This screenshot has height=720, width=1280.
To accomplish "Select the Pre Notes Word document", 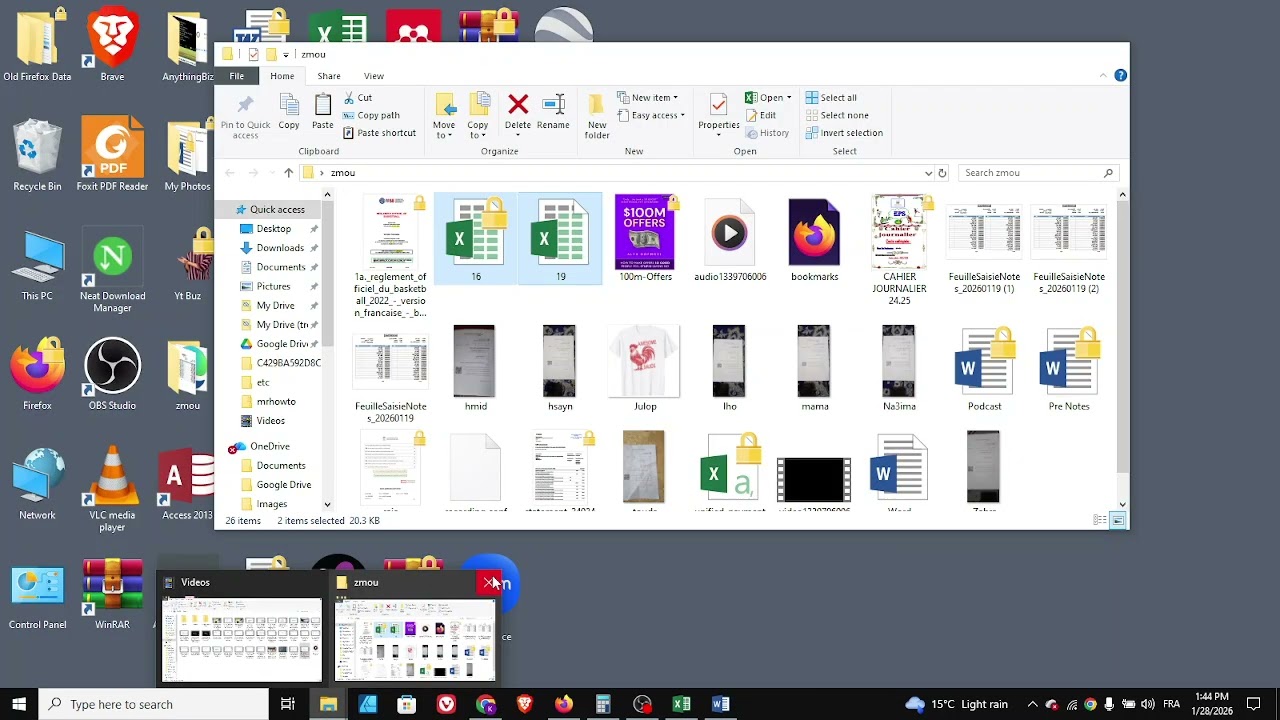I will 1069,368.
